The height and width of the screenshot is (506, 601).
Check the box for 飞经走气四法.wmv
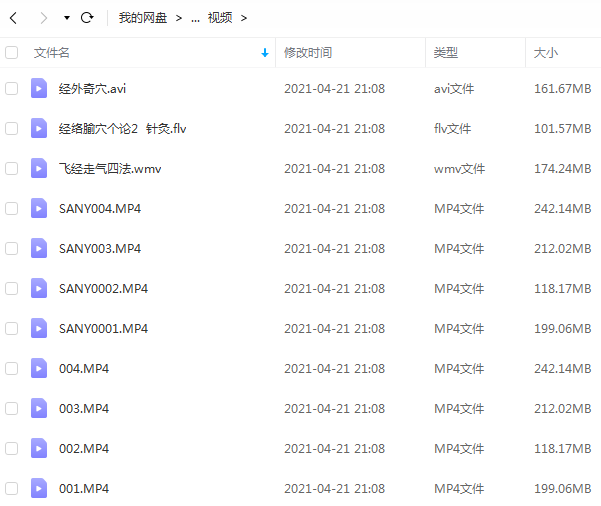click(x=11, y=169)
